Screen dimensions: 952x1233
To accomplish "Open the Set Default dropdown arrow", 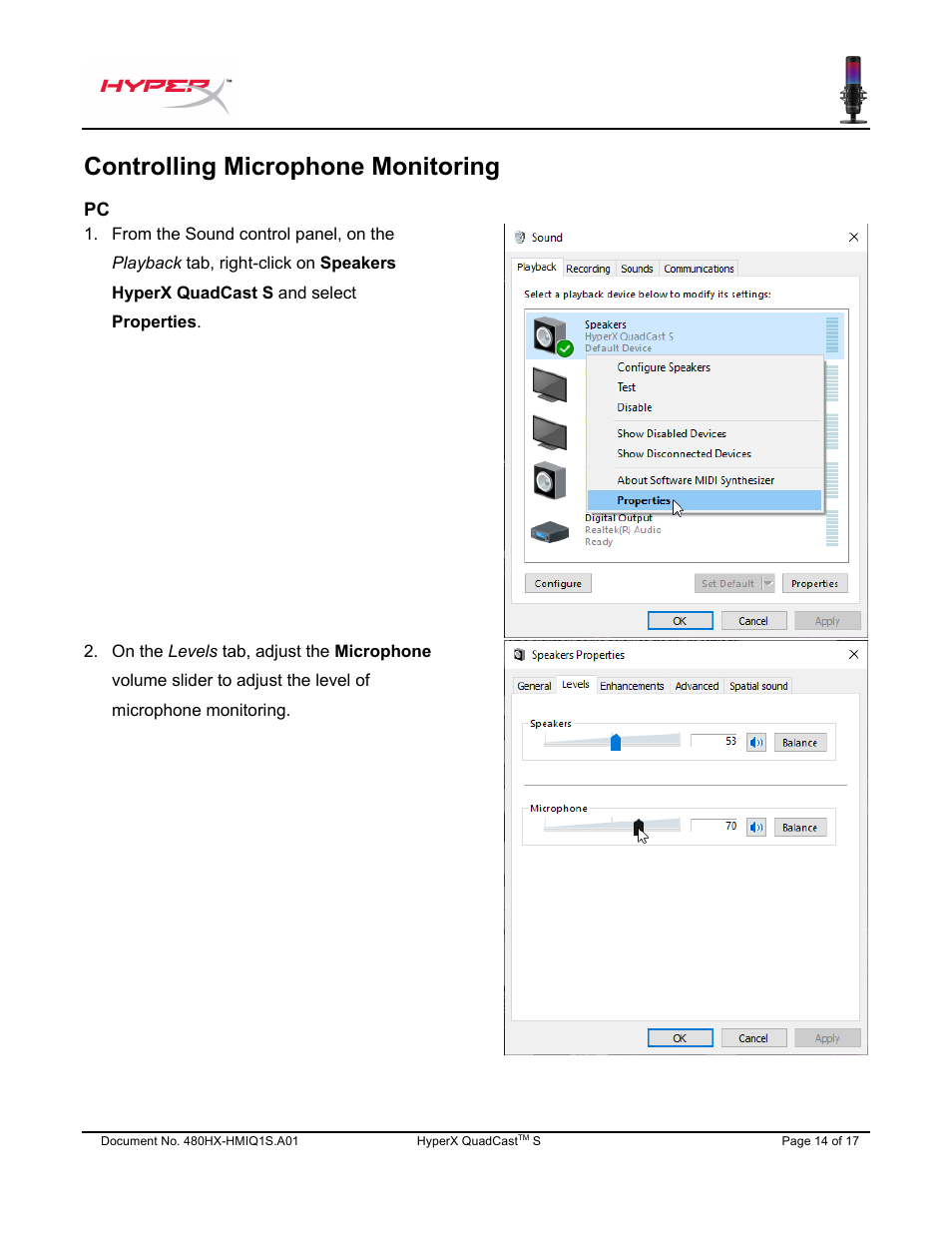I will [x=768, y=583].
